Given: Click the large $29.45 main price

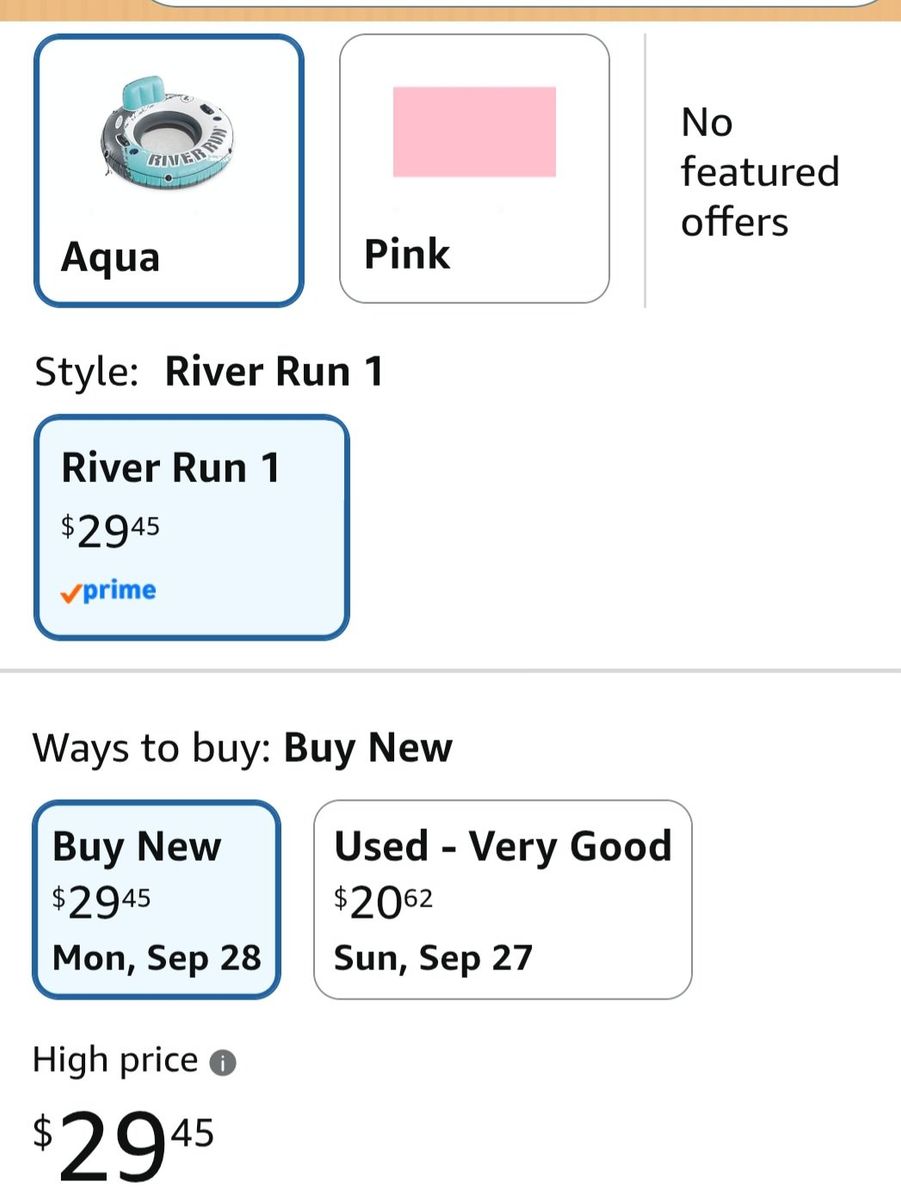Looking at the screenshot, I should pos(124,1140).
